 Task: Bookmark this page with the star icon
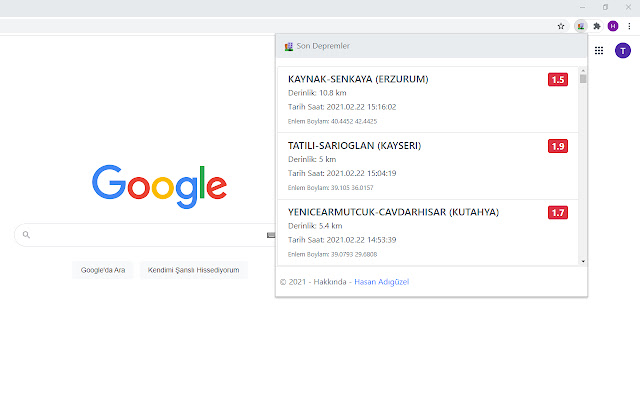click(x=561, y=26)
